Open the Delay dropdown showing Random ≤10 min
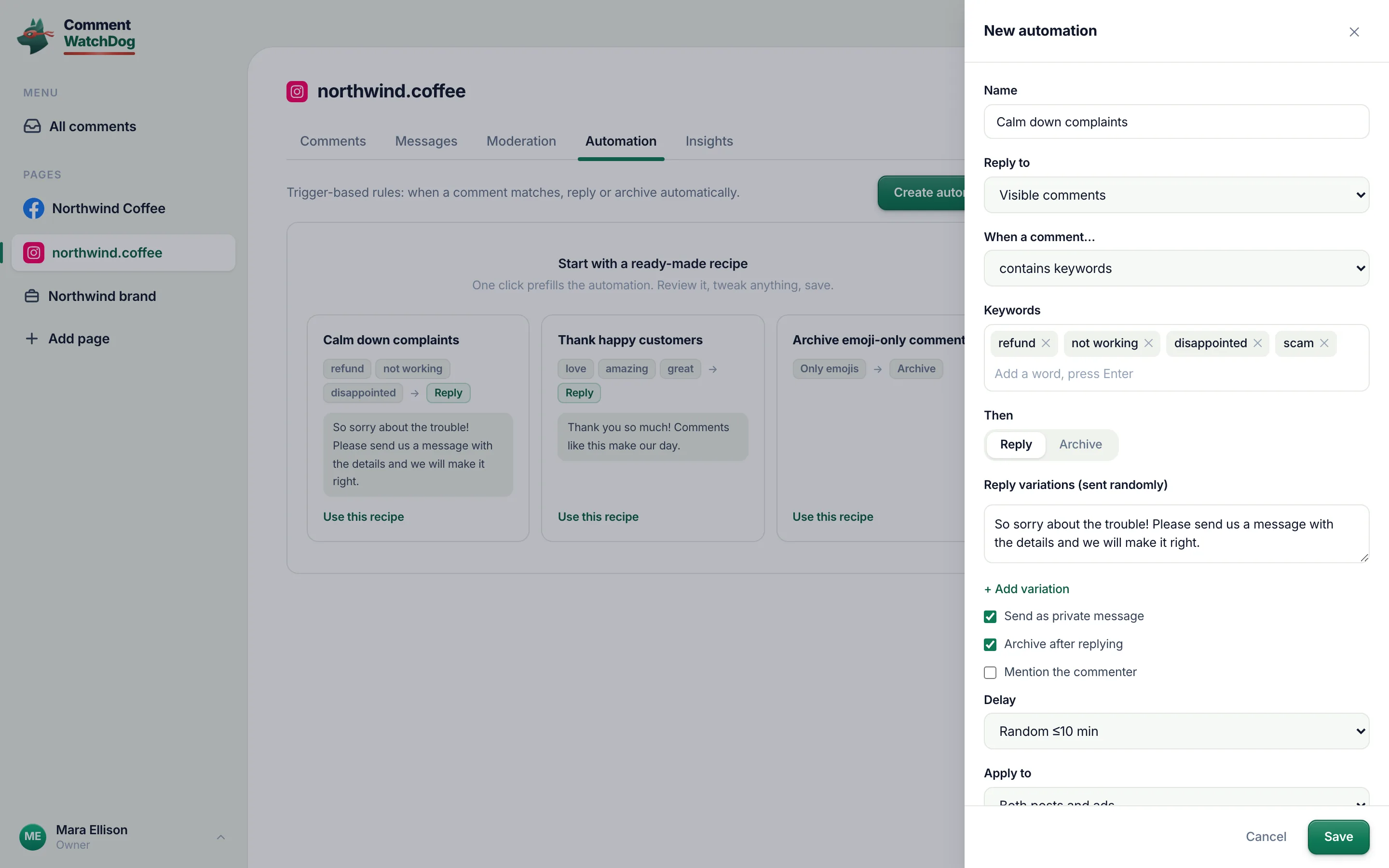The height and width of the screenshot is (868, 1389). (x=1176, y=731)
